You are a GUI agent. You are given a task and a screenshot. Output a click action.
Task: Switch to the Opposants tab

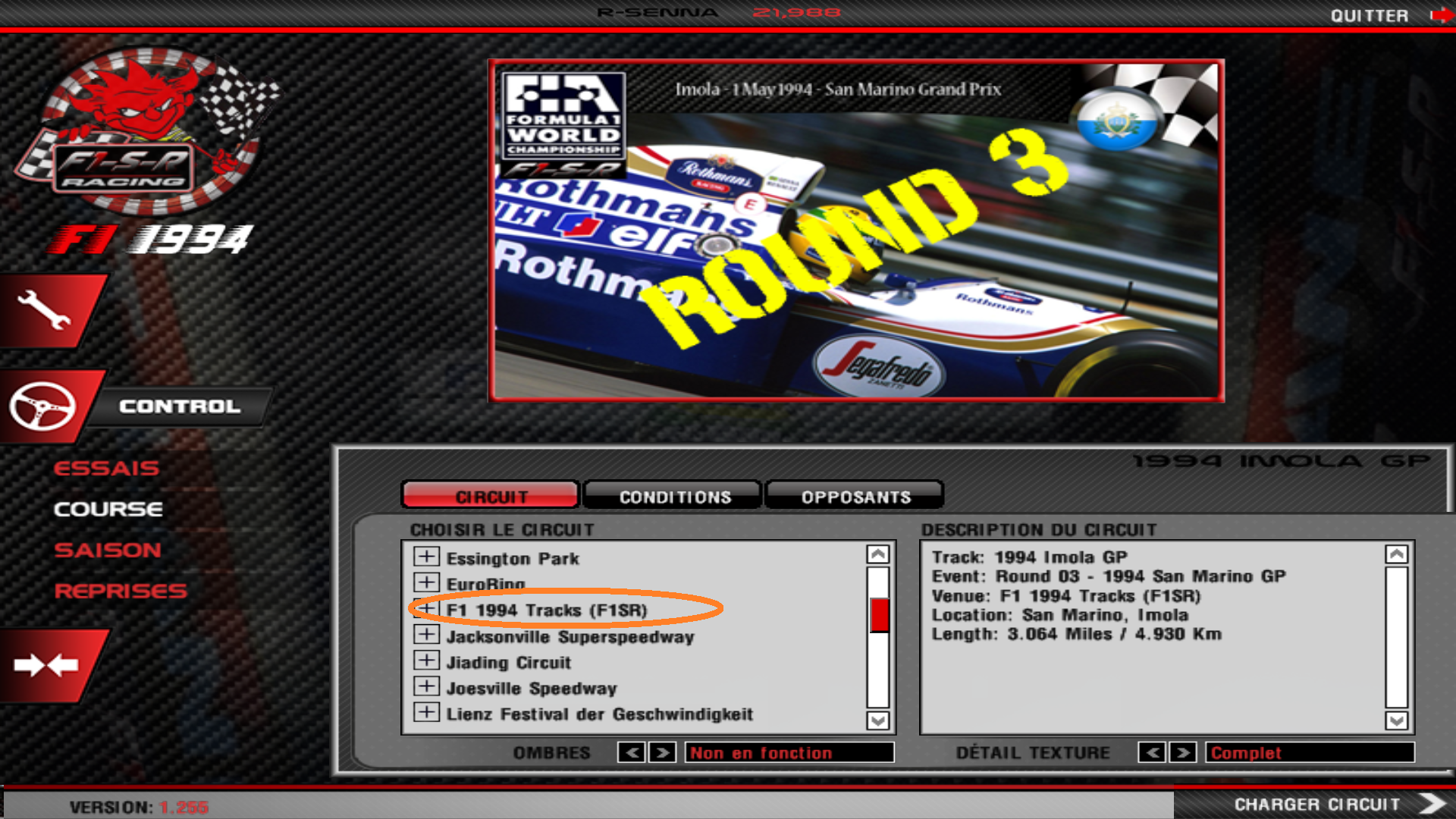856,497
